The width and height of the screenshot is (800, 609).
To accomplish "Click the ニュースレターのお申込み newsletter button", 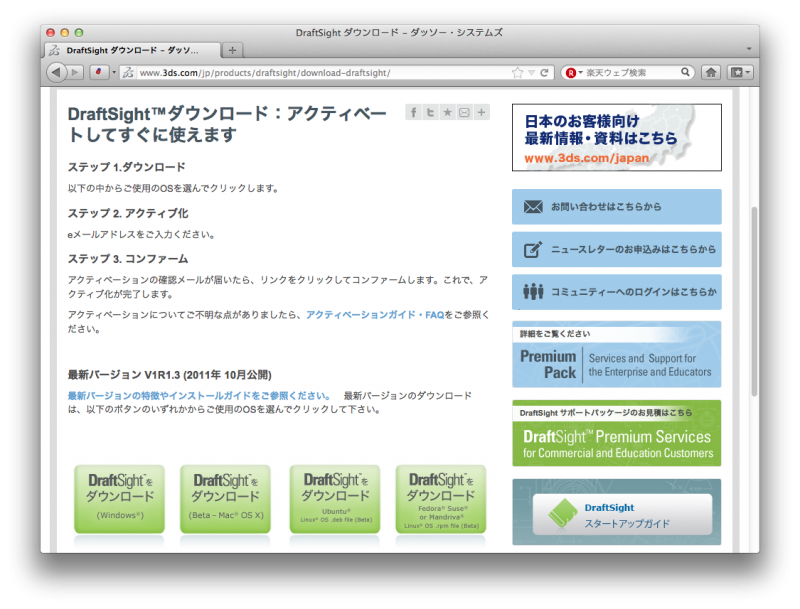I will click(617, 249).
